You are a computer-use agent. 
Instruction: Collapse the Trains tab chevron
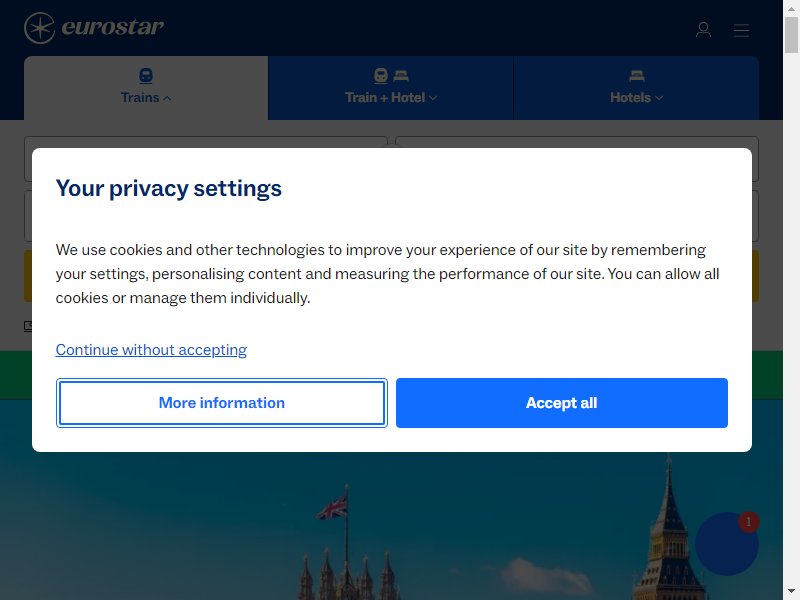(x=167, y=98)
